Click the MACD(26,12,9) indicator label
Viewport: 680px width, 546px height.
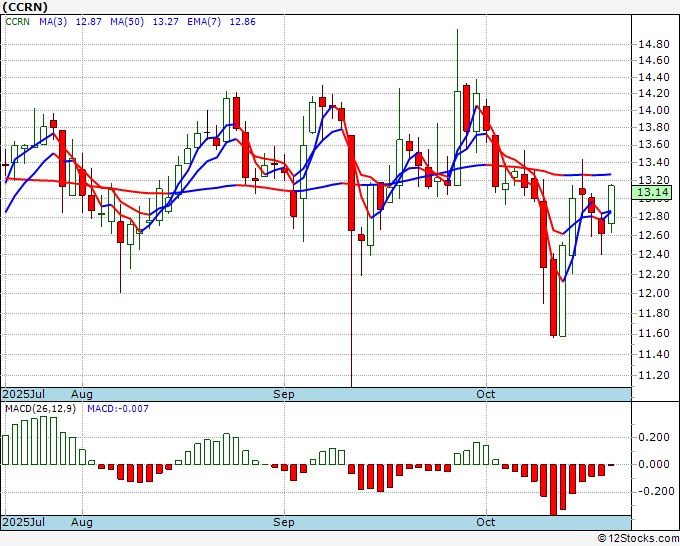pos(41,409)
